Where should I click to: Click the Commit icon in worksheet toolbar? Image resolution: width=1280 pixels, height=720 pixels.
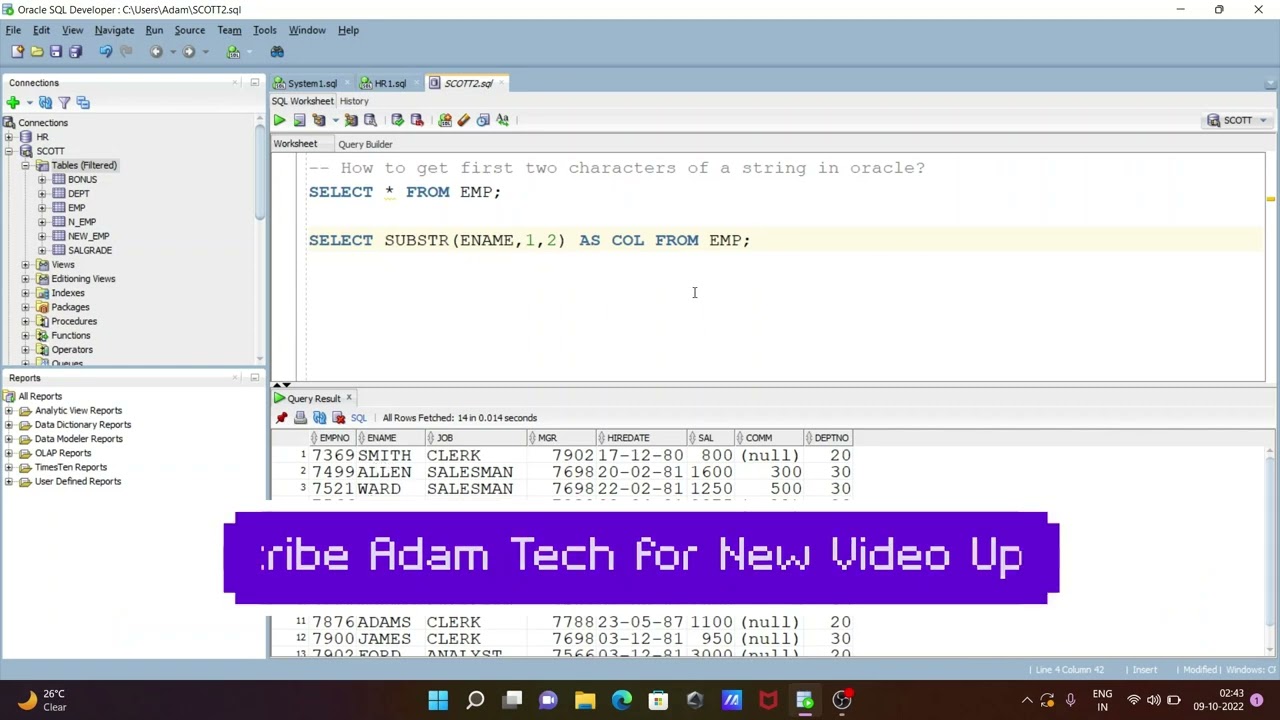point(397,120)
